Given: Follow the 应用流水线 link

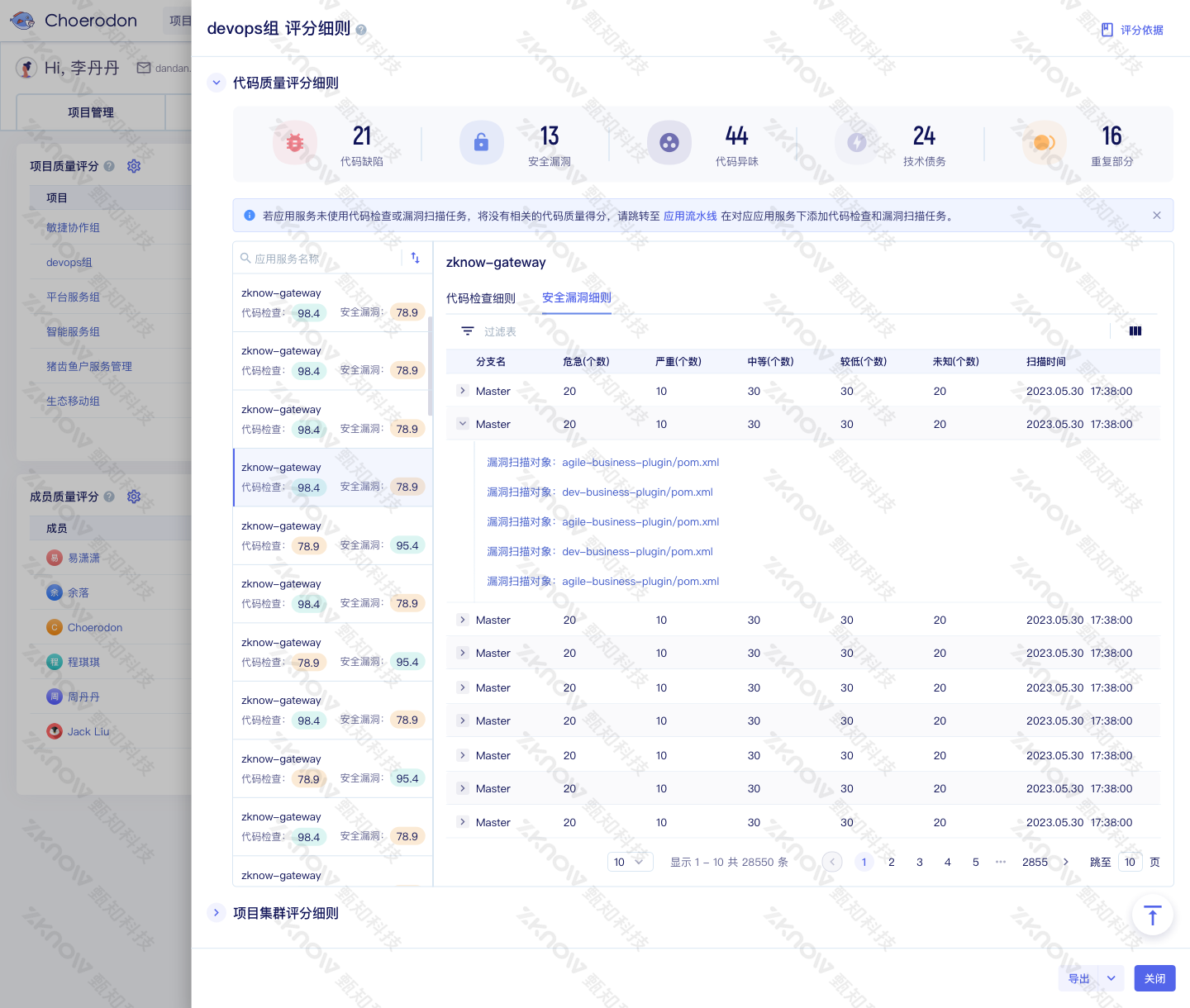Looking at the screenshot, I should (690, 216).
